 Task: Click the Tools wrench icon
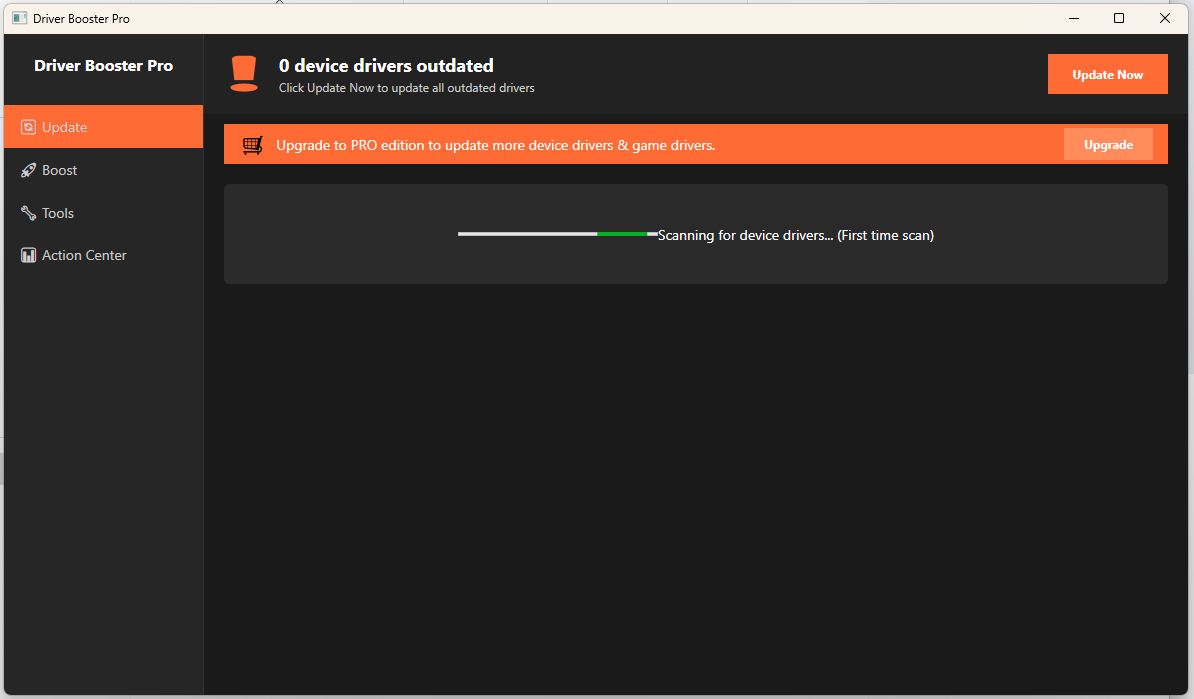28,212
